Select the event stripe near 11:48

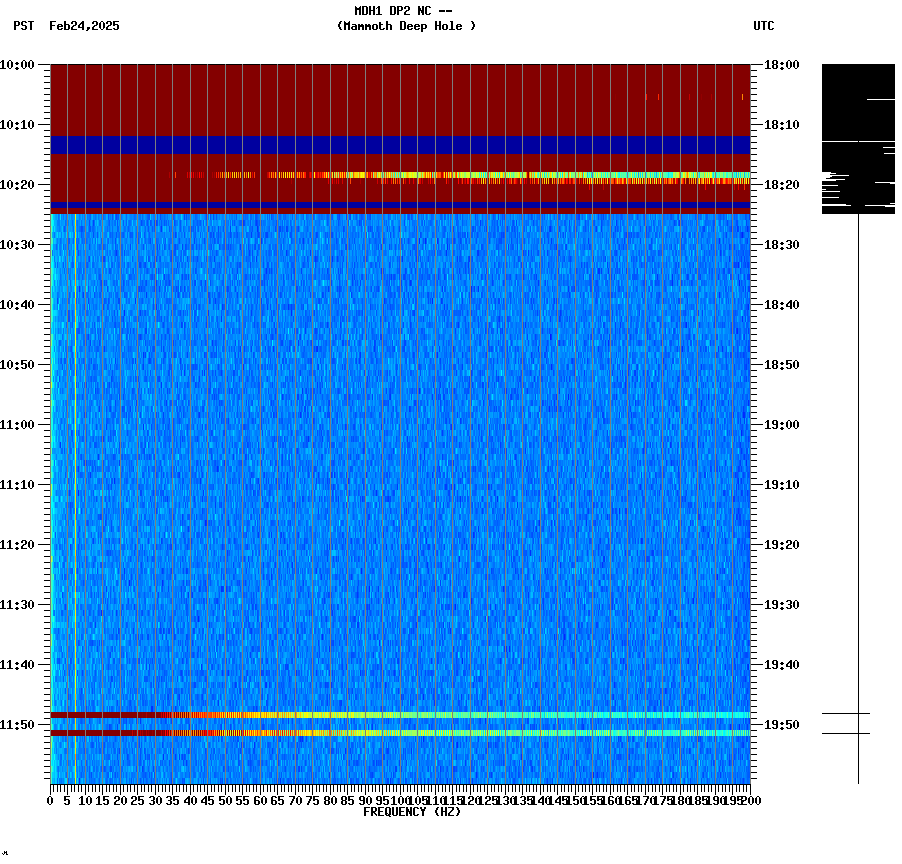pos(400,714)
